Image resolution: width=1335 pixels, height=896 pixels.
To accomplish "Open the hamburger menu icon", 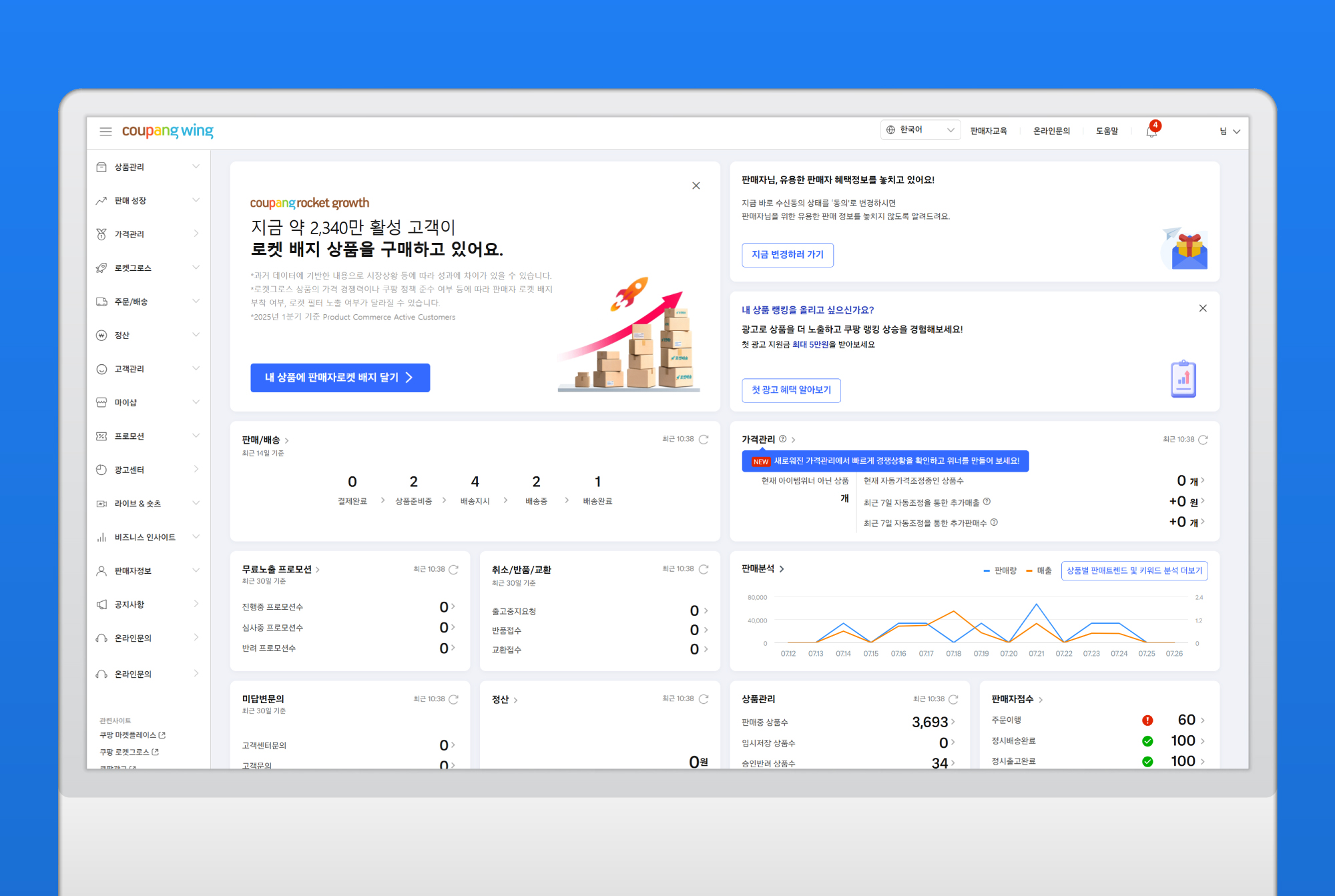I will click(x=105, y=131).
